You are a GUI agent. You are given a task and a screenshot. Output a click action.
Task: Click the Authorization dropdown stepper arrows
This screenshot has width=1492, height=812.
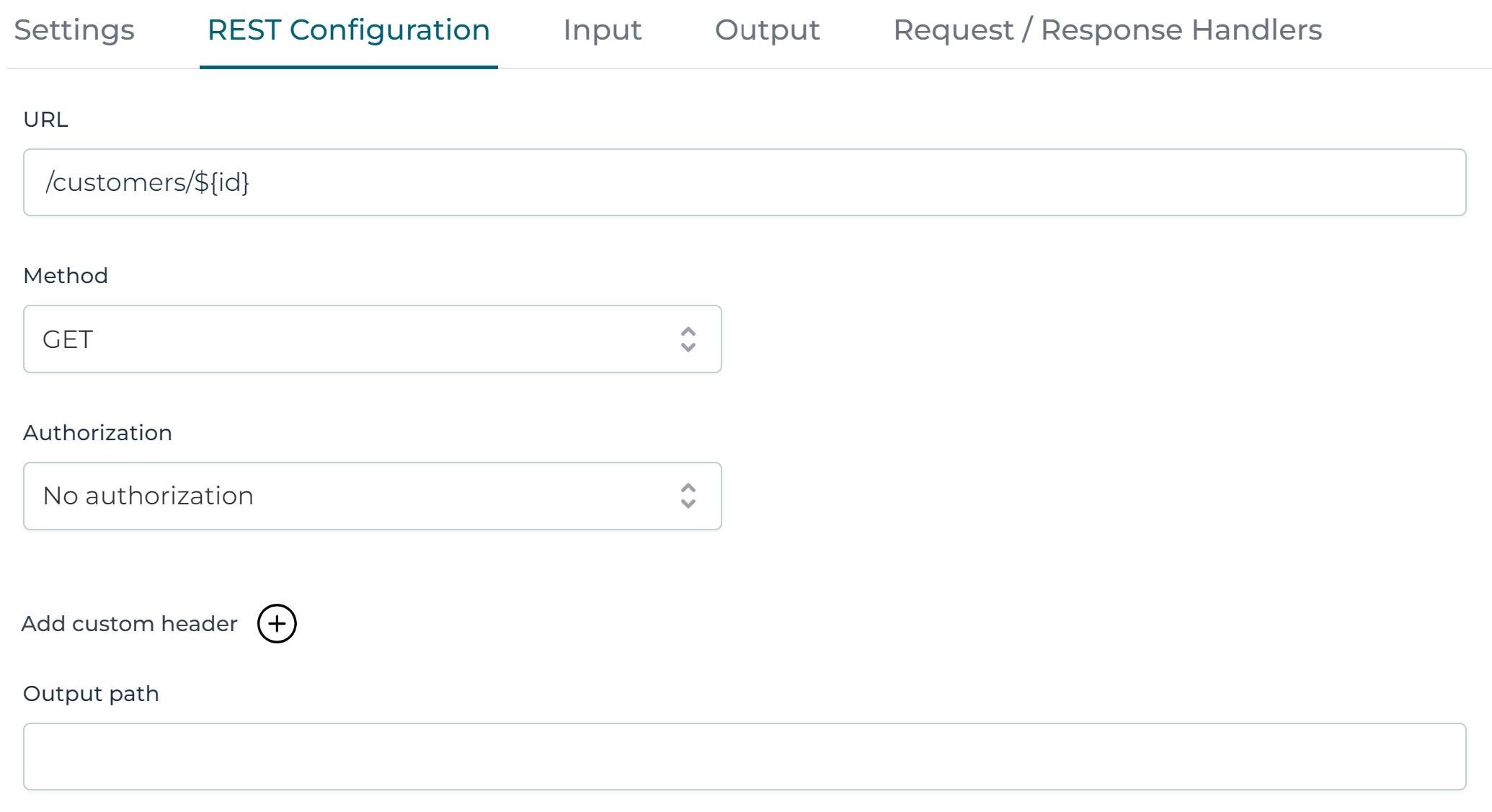pos(688,496)
